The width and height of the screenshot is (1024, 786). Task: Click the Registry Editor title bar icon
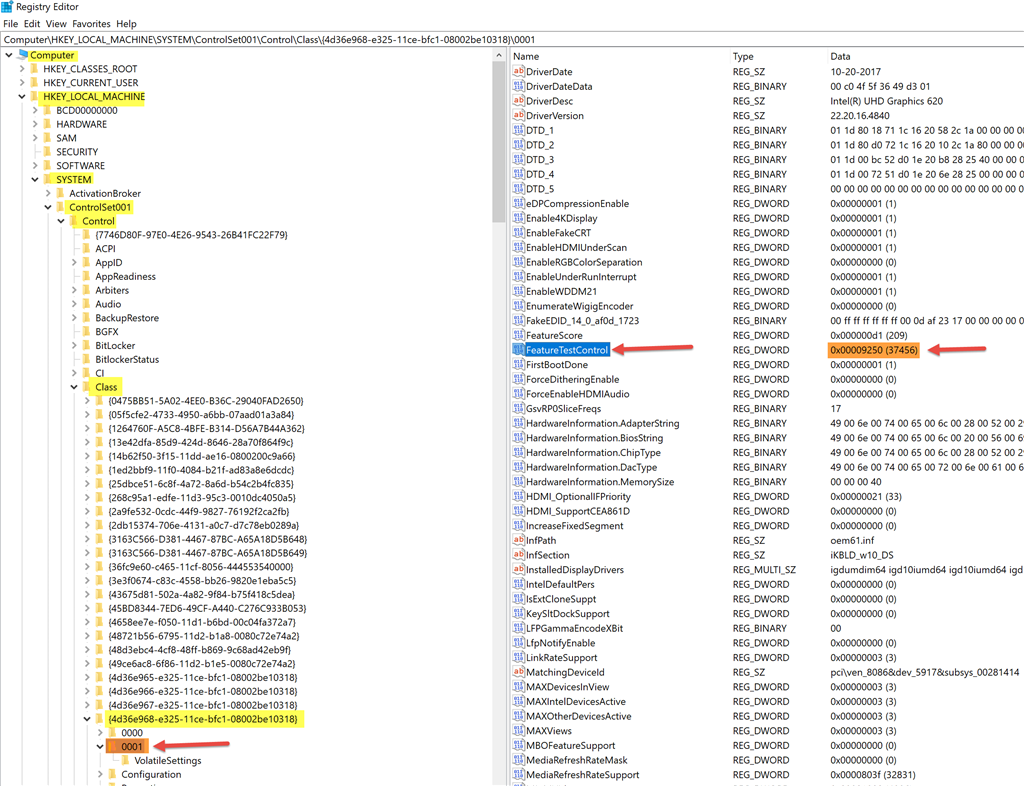pos(7,7)
